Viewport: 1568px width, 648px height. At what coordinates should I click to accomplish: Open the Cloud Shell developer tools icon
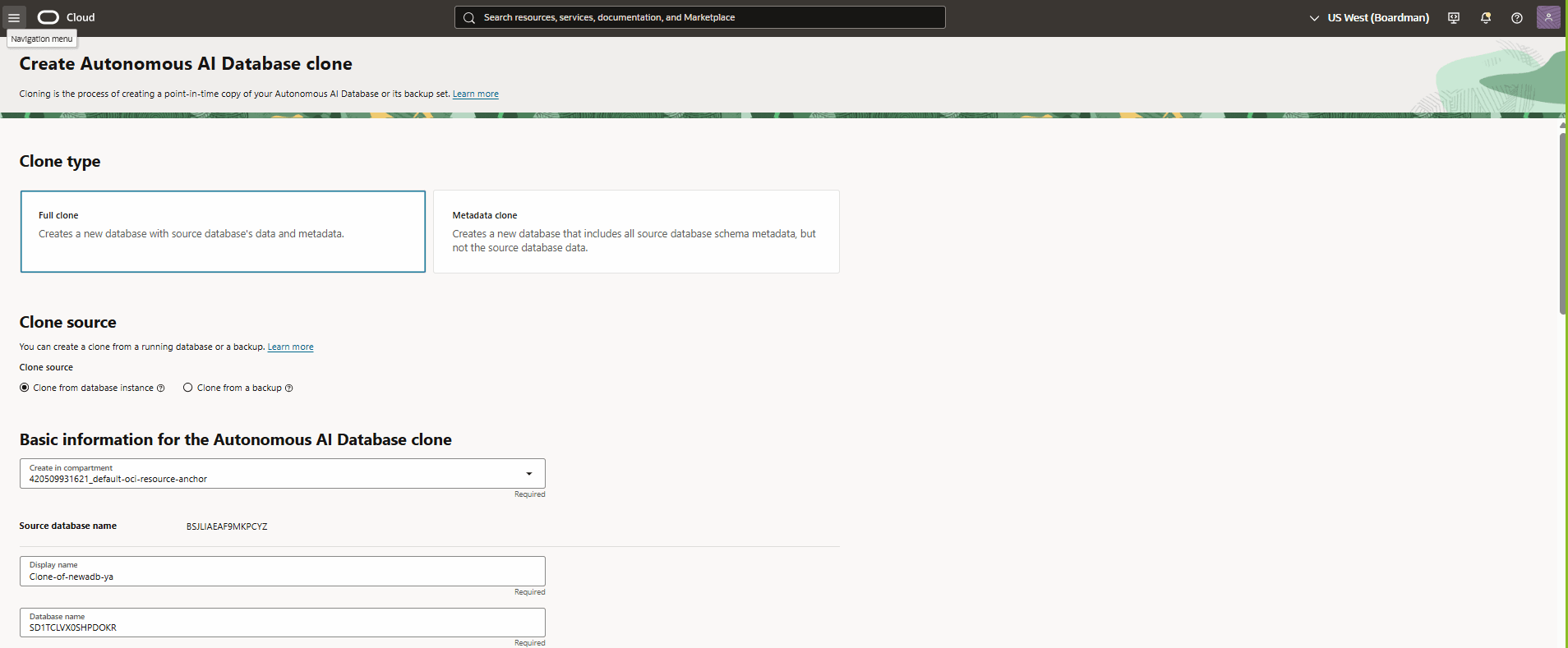tap(1454, 17)
